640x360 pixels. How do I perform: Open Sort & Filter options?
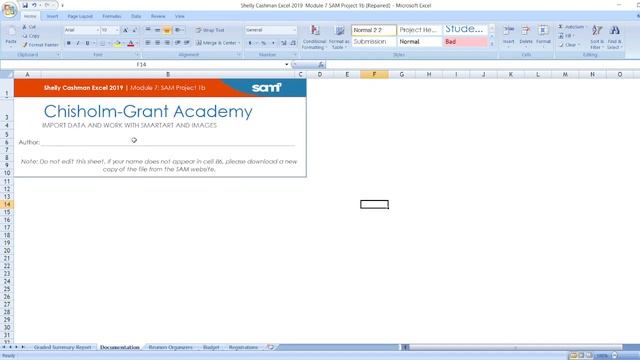point(597,37)
